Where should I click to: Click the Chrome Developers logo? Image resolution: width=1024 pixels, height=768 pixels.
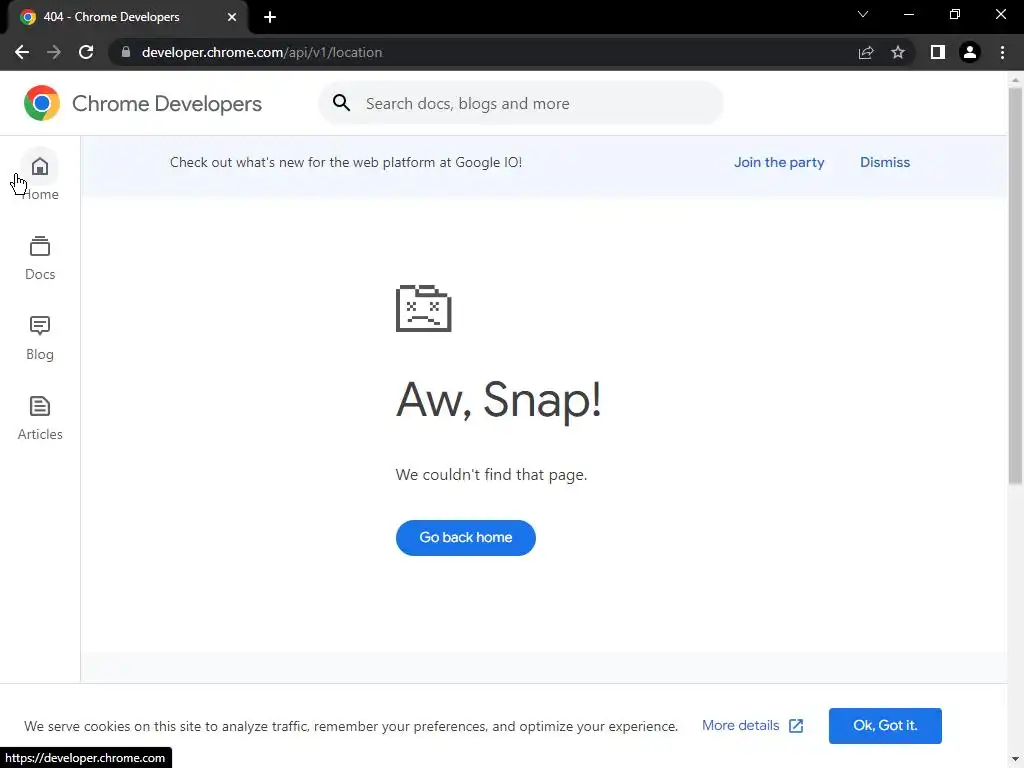click(42, 103)
